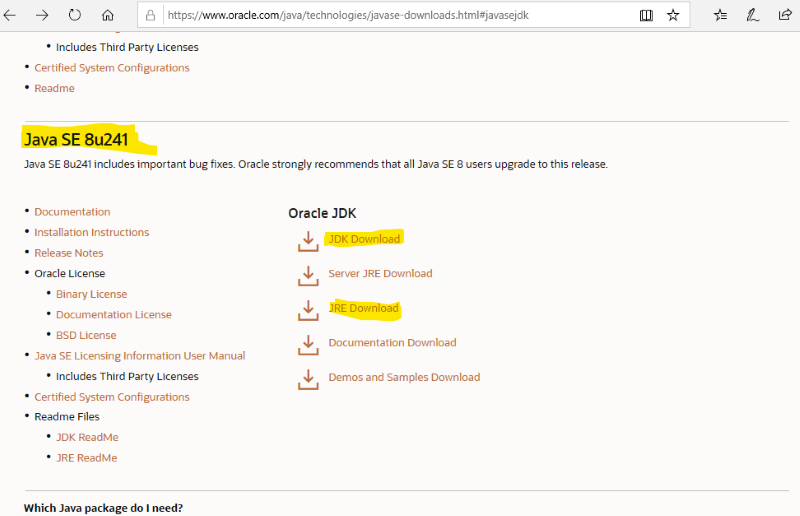Click the browser Forward arrow

pyautogui.click(x=43, y=16)
